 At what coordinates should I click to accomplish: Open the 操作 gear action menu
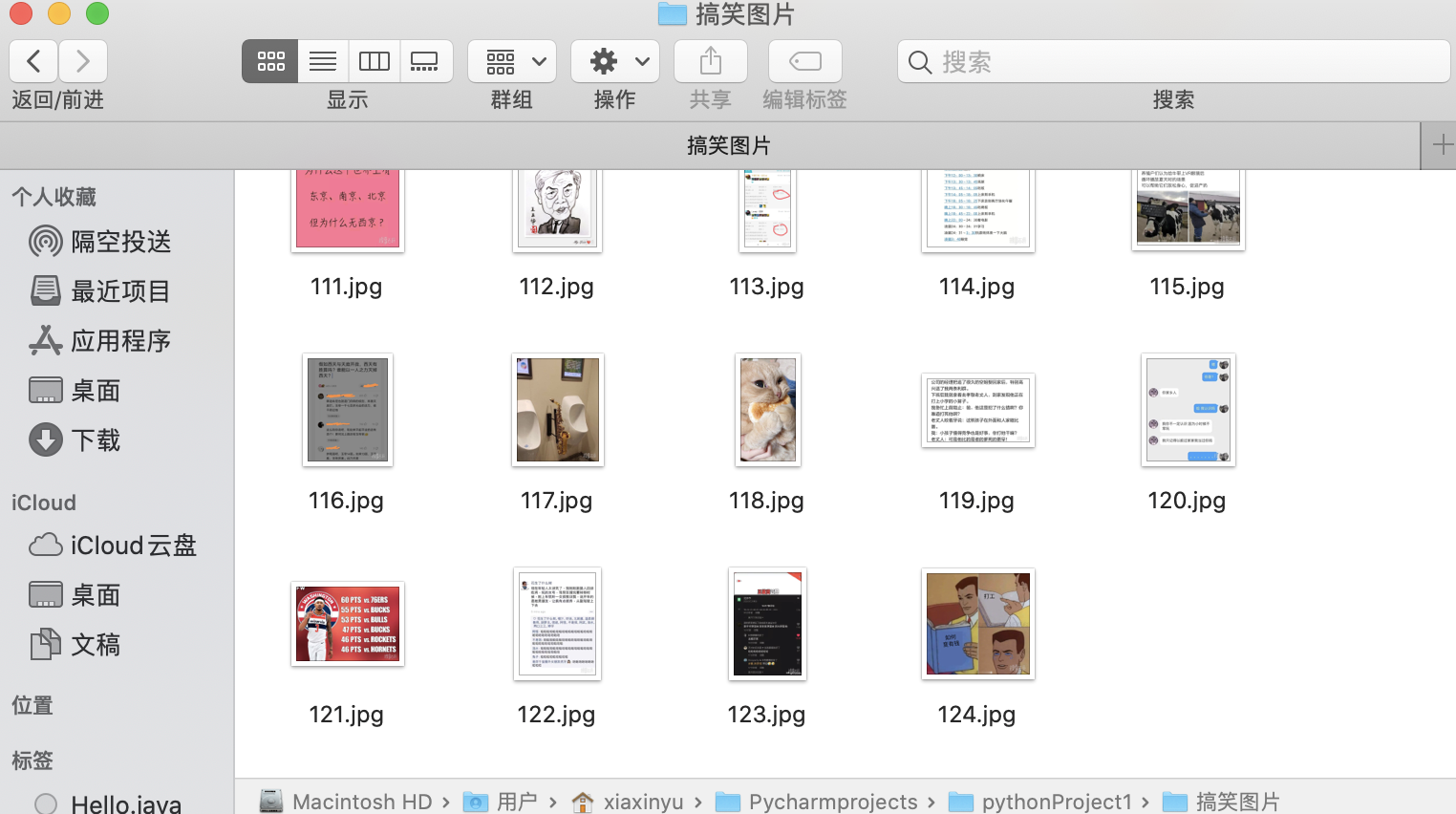[614, 60]
